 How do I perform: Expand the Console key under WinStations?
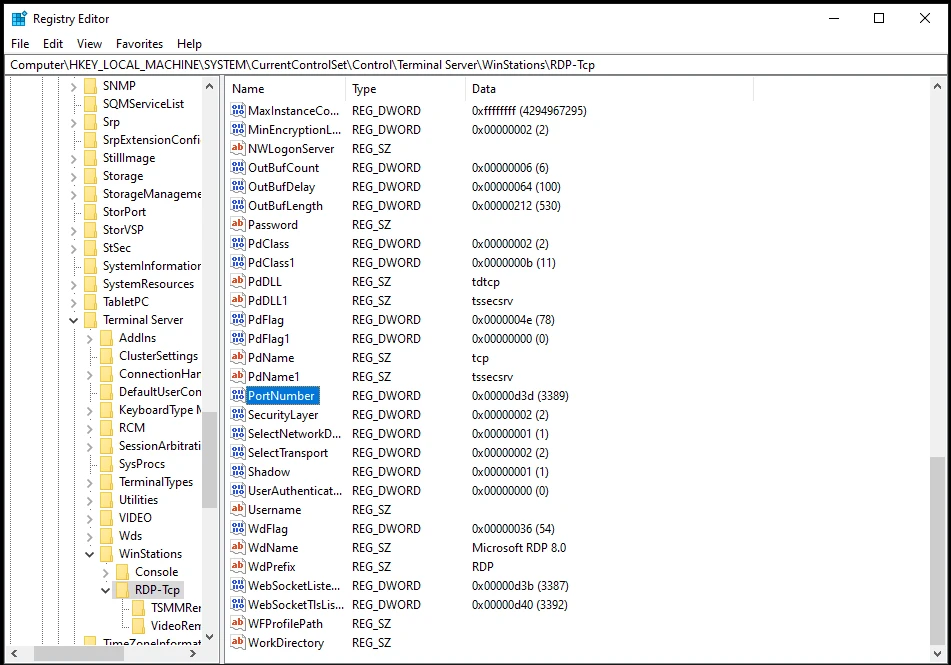(x=106, y=572)
